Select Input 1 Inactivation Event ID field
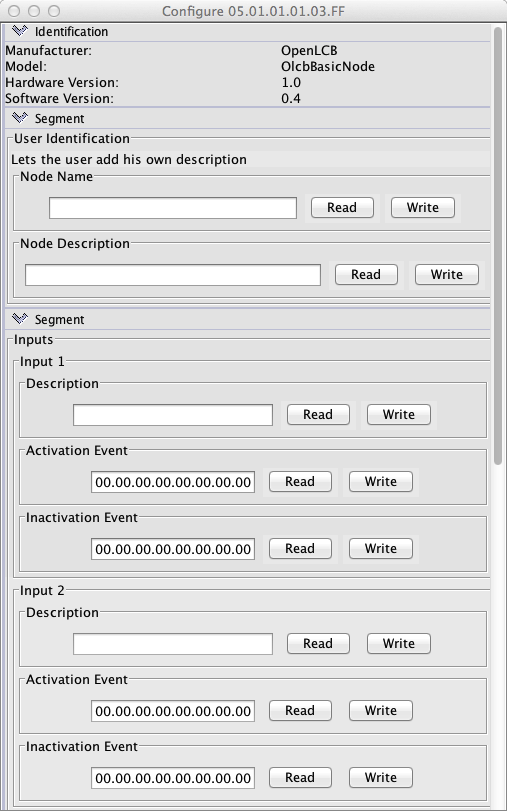Image resolution: width=507 pixels, height=812 pixels. coord(173,549)
